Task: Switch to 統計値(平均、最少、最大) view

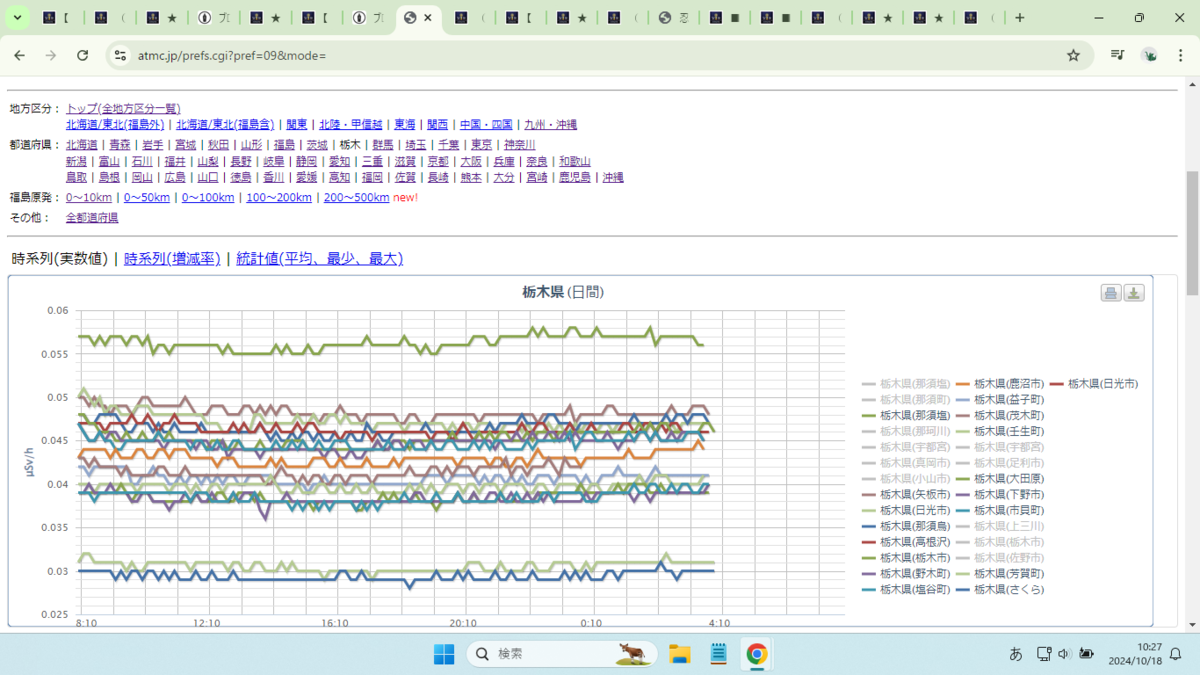Action: 319,259
